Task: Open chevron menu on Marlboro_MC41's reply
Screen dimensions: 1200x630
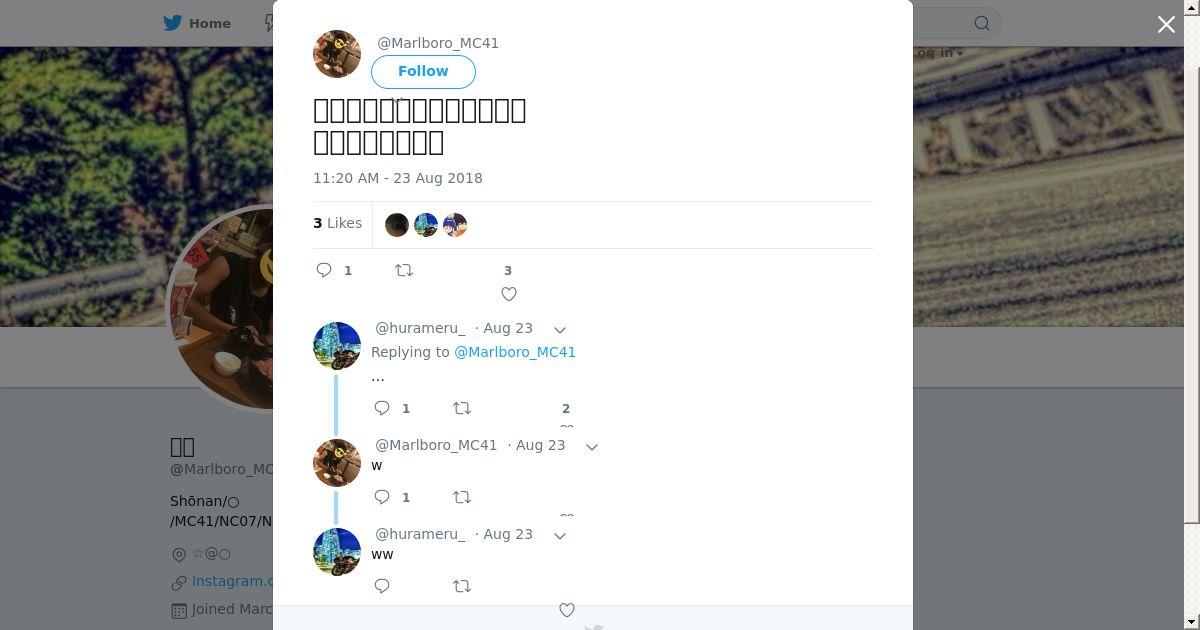Action: click(592, 447)
